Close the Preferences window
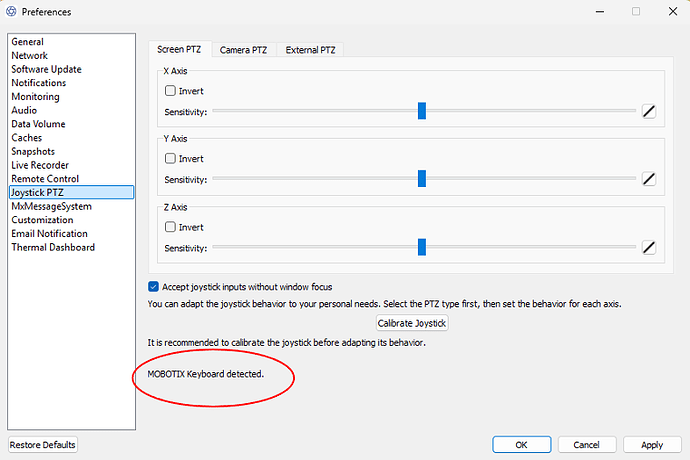This screenshot has width=690, height=460. pyautogui.click(x=673, y=11)
